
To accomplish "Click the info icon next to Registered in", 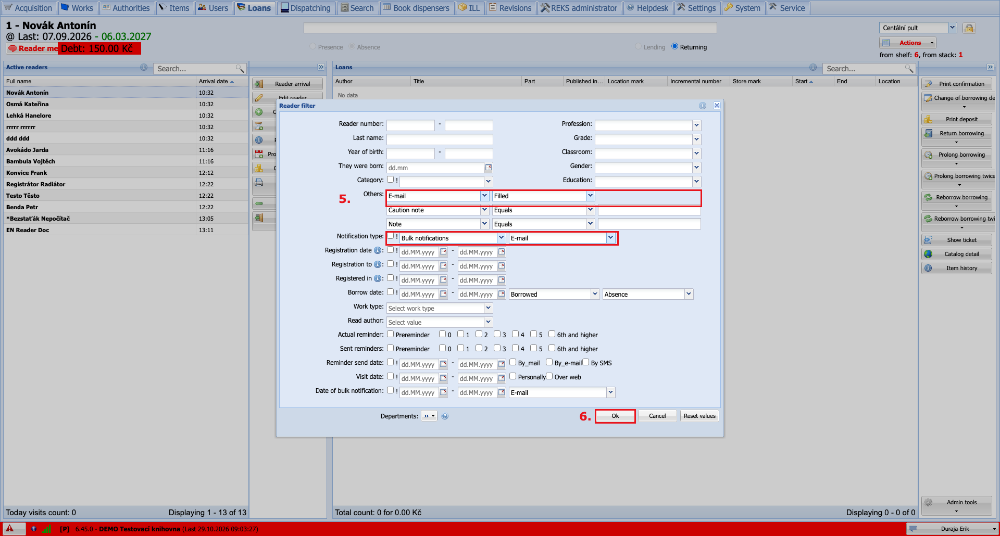I will click(x=378, y=278).
